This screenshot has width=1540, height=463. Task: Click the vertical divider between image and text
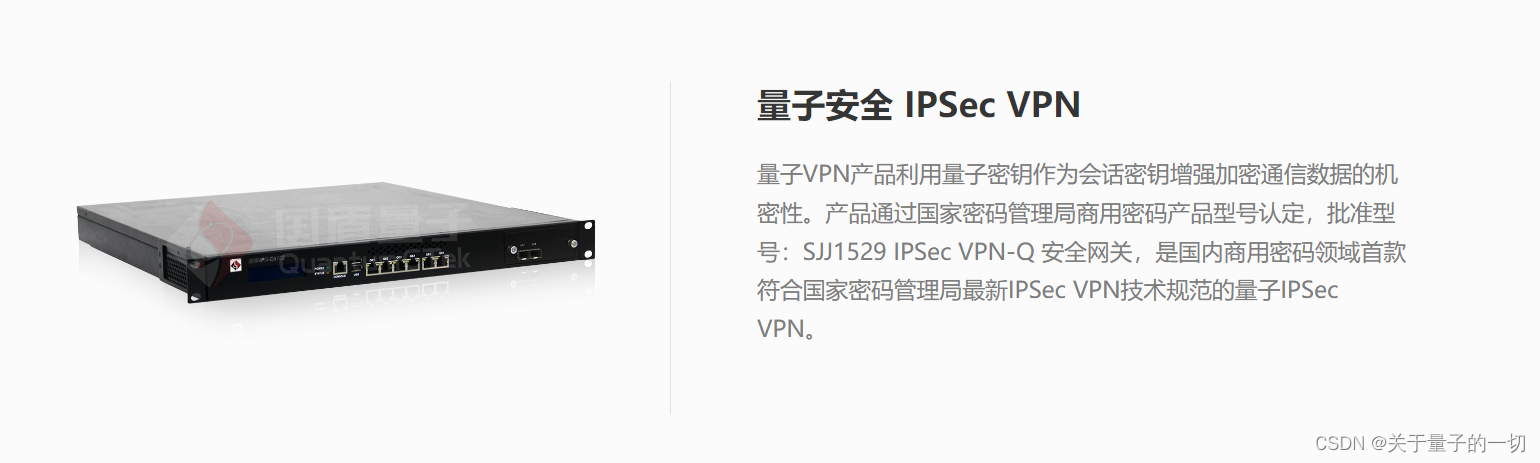click(670, 247)
